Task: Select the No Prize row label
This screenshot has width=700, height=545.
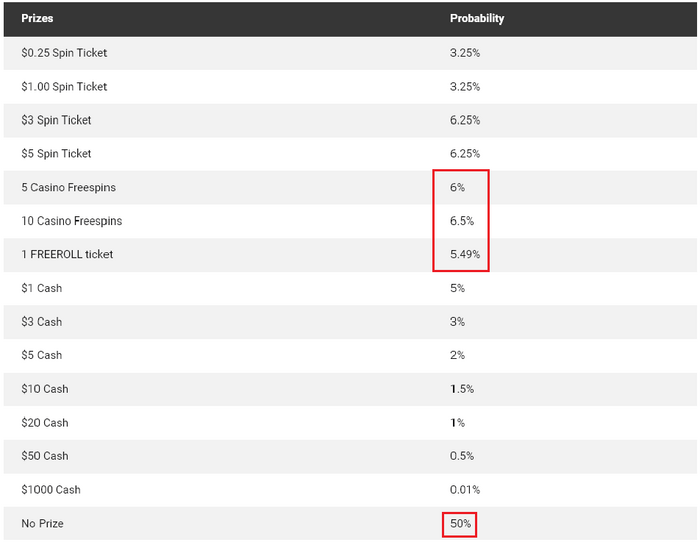Action: point(41,523)
